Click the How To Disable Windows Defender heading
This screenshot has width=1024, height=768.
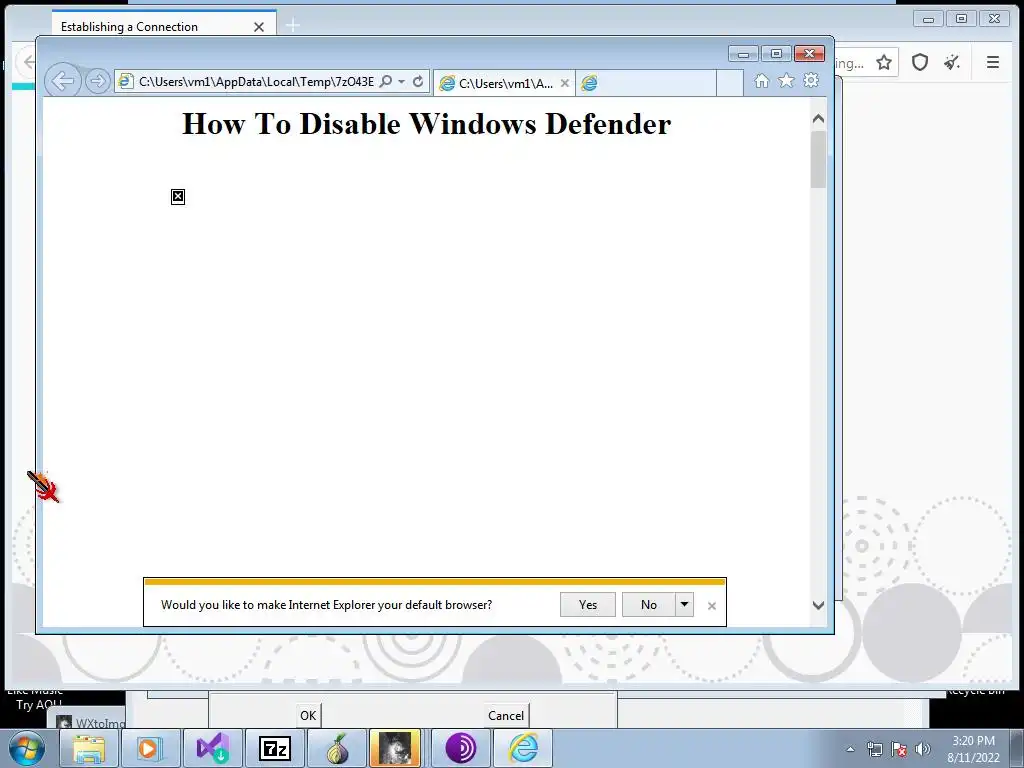tap(426, 123)
